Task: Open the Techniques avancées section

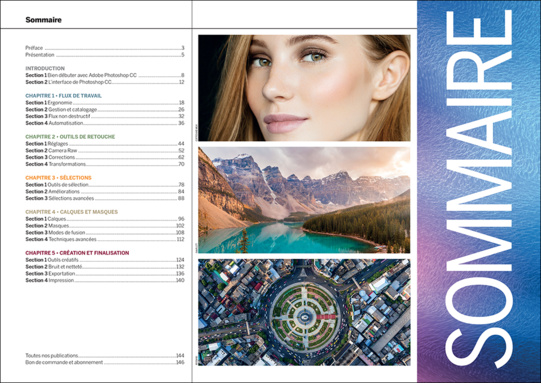Action: click(x=105, y=239)
